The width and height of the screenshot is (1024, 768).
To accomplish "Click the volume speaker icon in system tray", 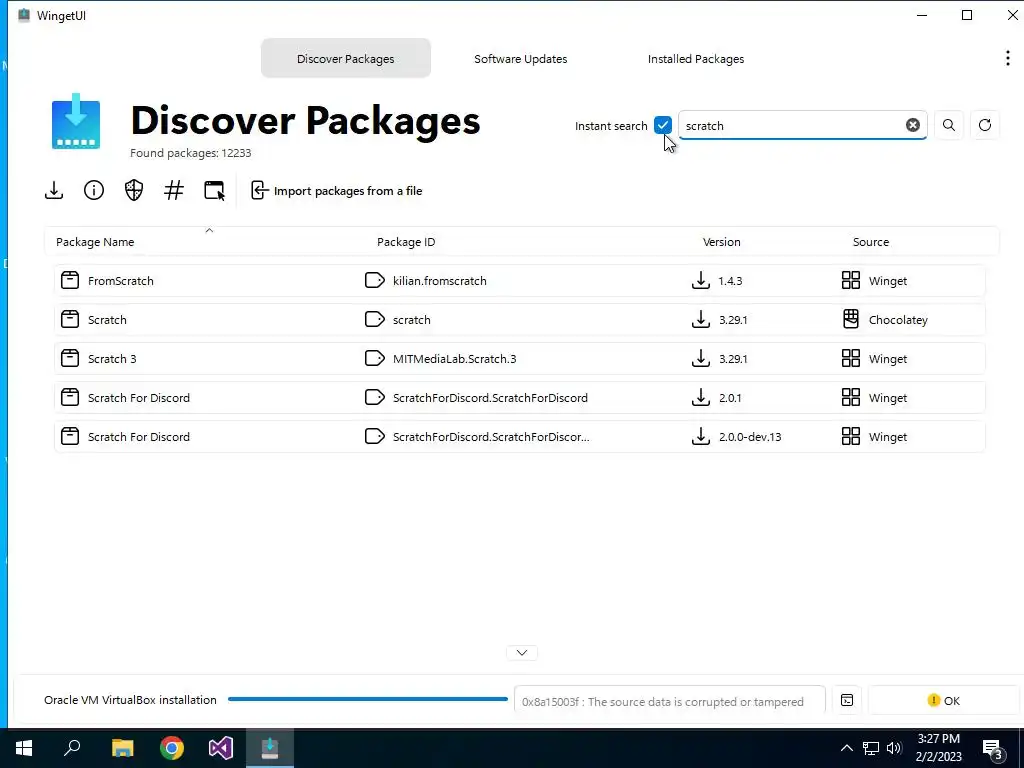I will click(894, 748).
